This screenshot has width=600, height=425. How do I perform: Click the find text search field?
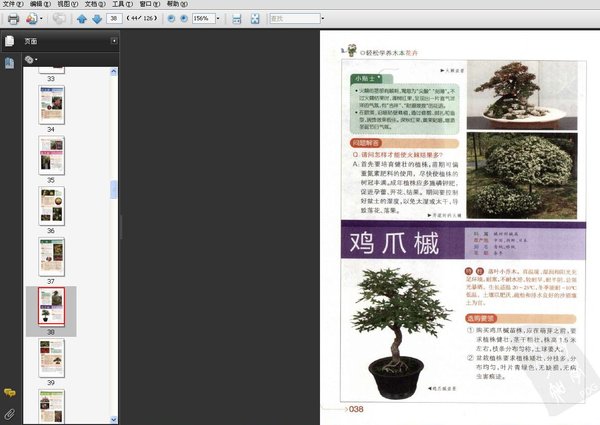click(x=295, y=18)
